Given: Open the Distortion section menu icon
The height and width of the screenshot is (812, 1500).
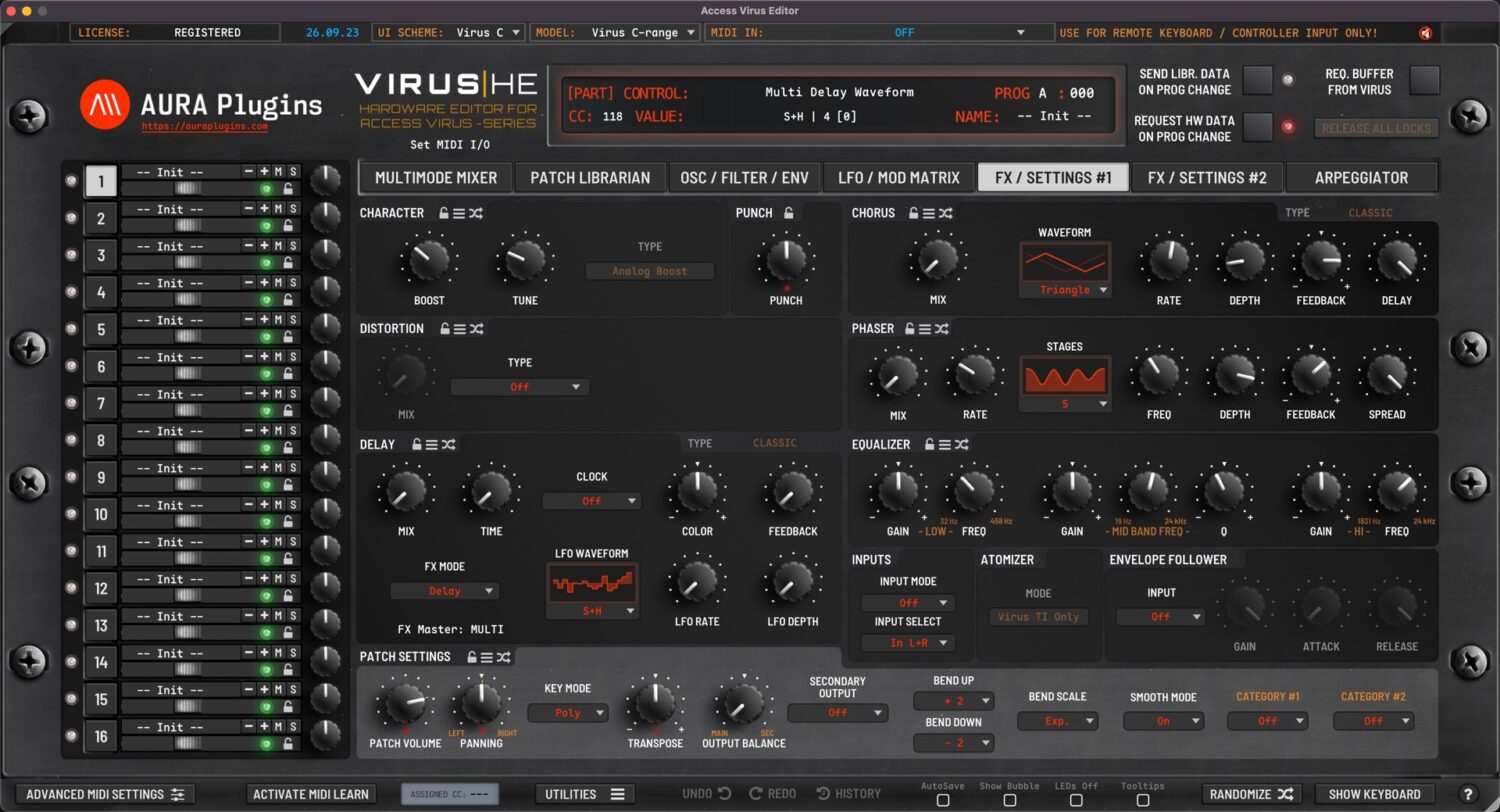Looking at the screenshot, I should 459,328.
